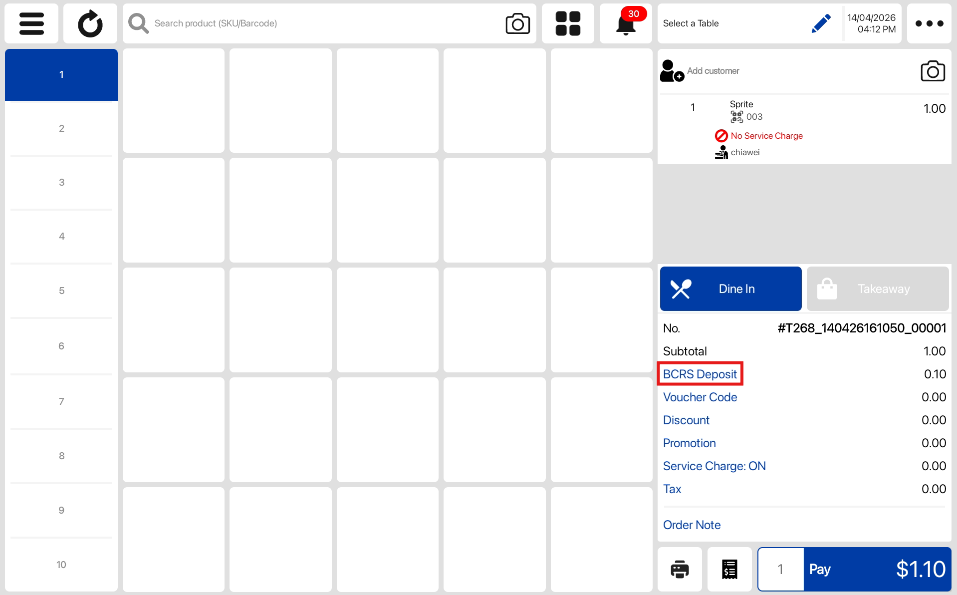The height and width of the screenshot is (595, 957).
Task: Click the refresh reload icon
Action: point(90,24)
